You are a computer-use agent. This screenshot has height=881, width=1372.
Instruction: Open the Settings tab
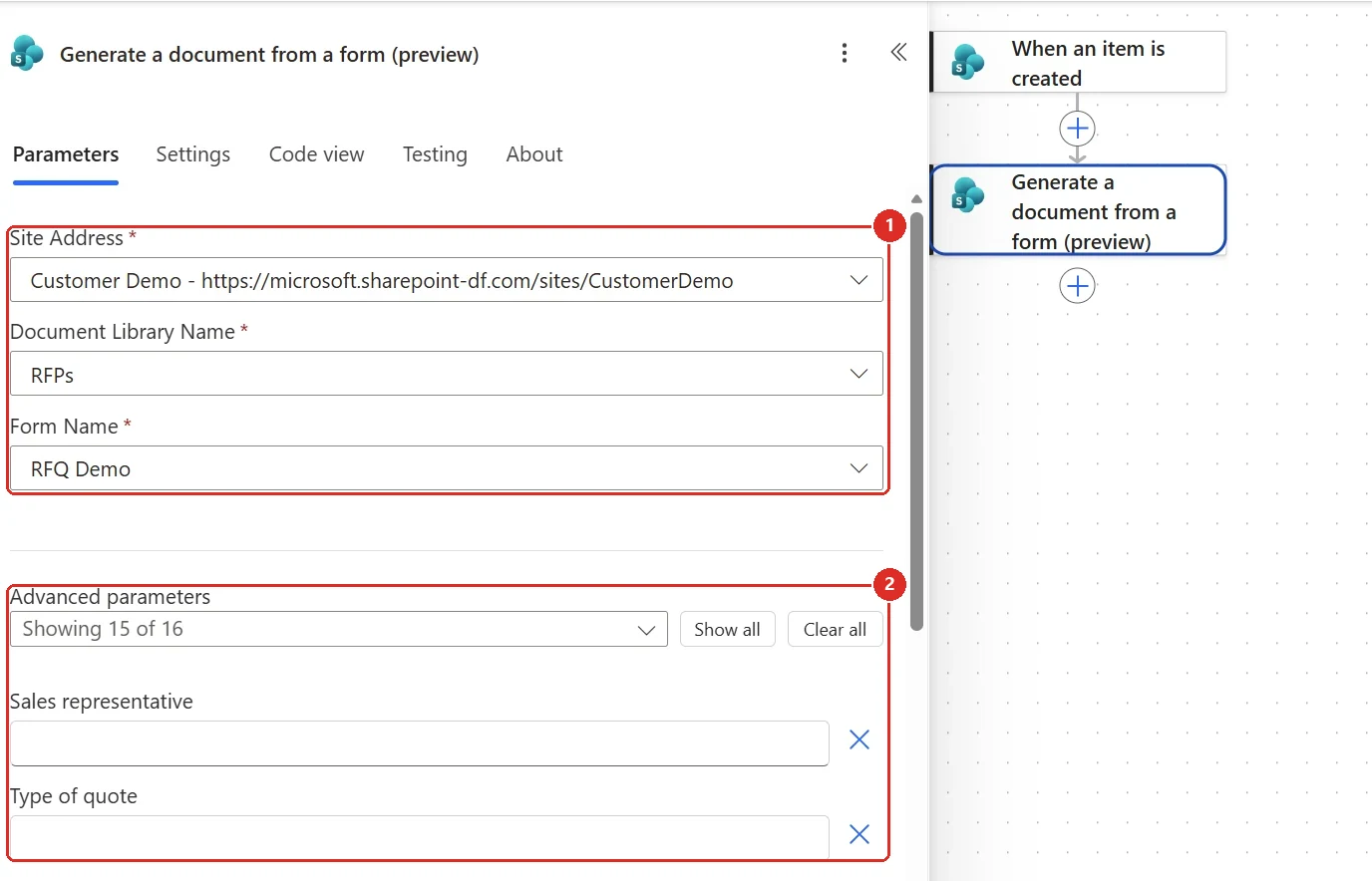pos(193,154)
